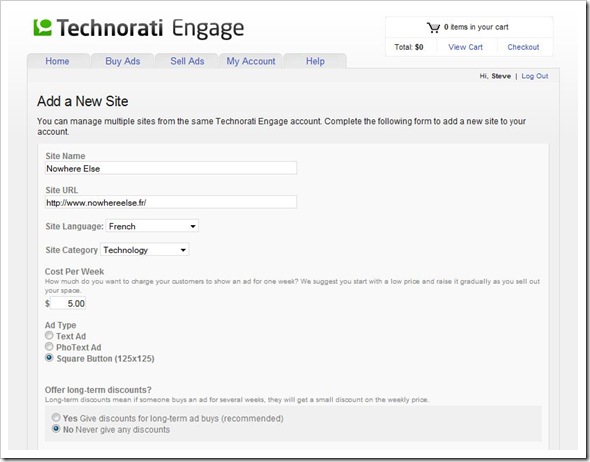Click the Log Out link
This screenshot has height=462, width=590.
coord(535,76)
